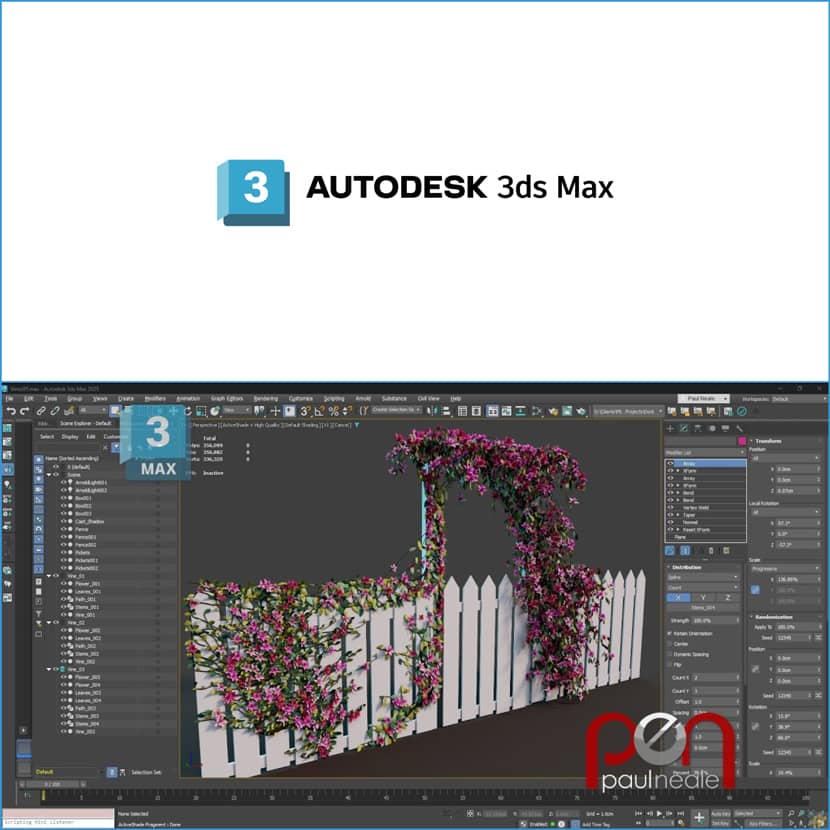Open the Rendering menu

pos(266,399)
